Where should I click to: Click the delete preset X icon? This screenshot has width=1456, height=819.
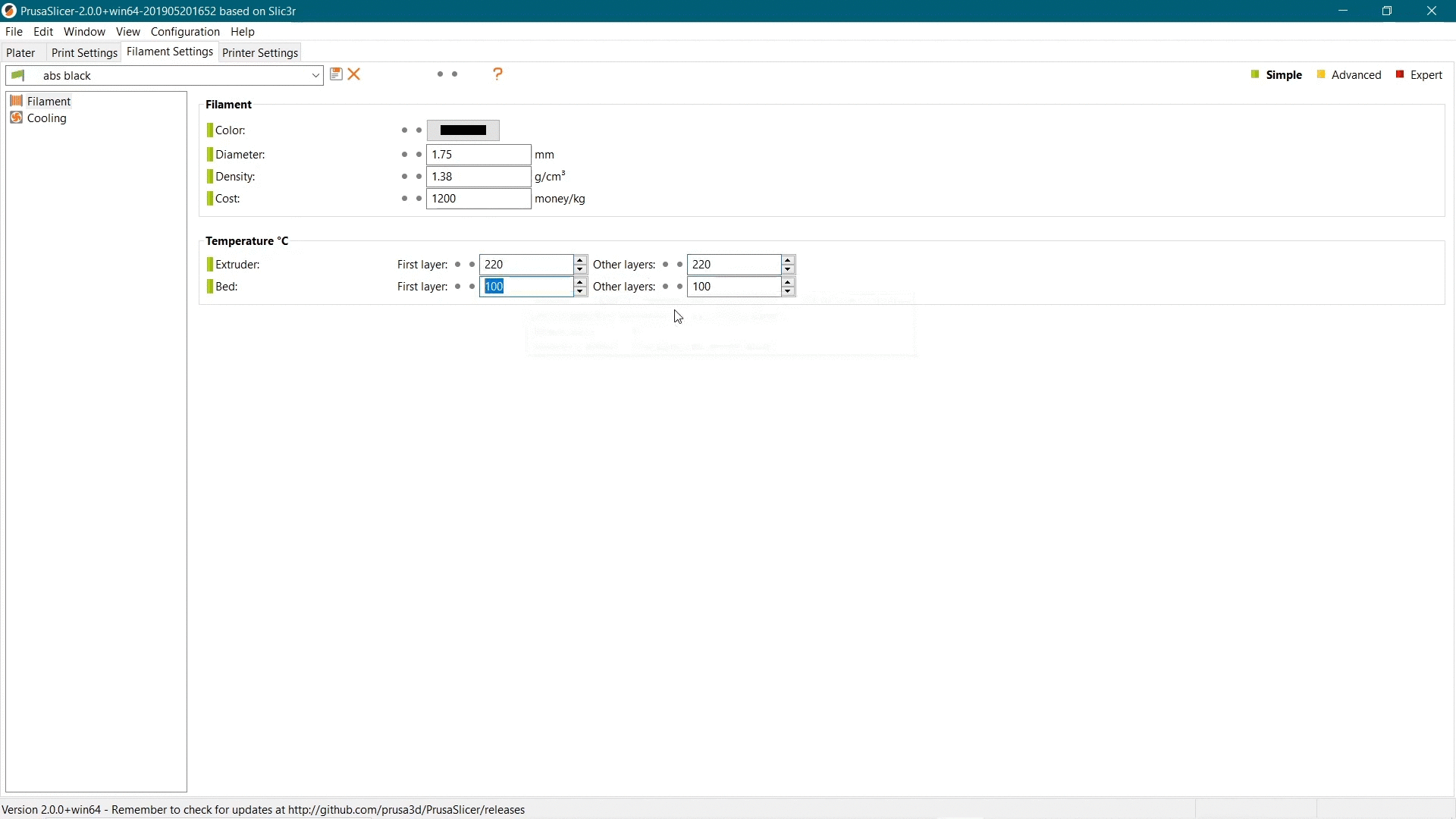[x=355, y=74]
